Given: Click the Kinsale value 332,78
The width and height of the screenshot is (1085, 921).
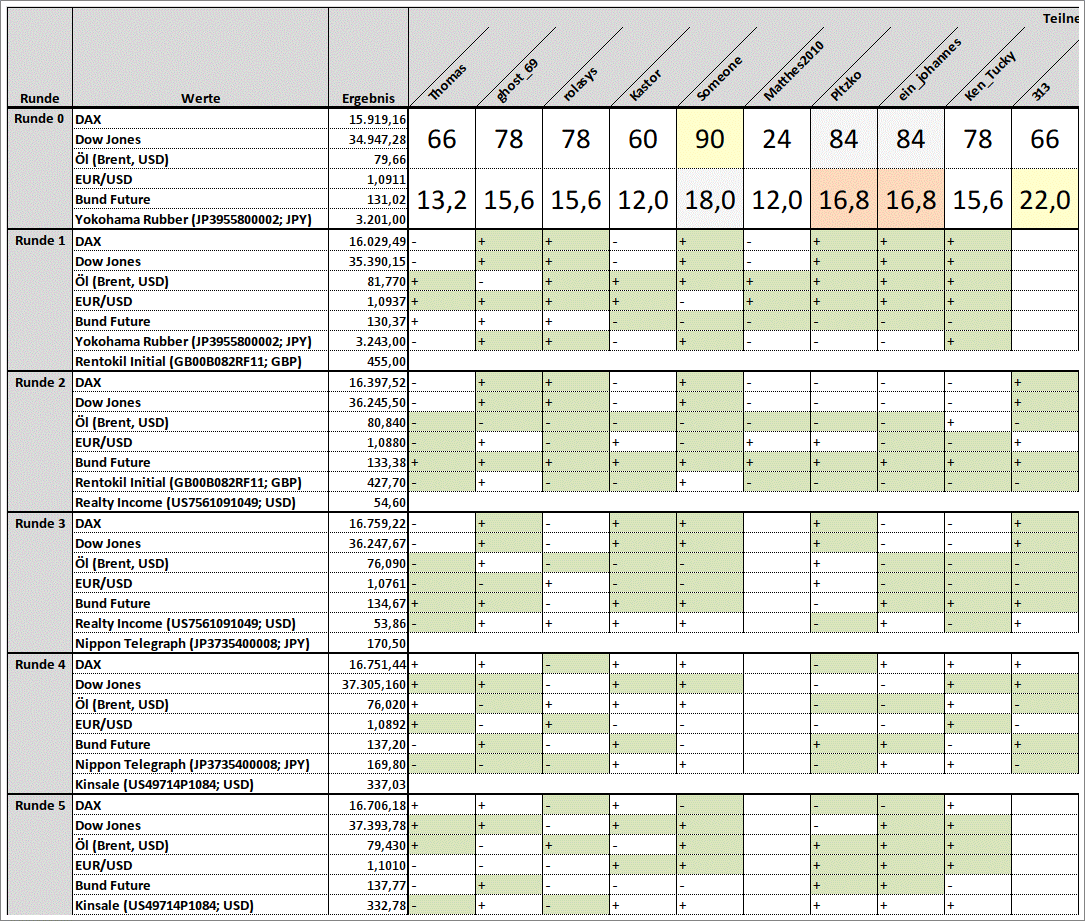Looking at the screenshot, I should (x=386, y=905).
